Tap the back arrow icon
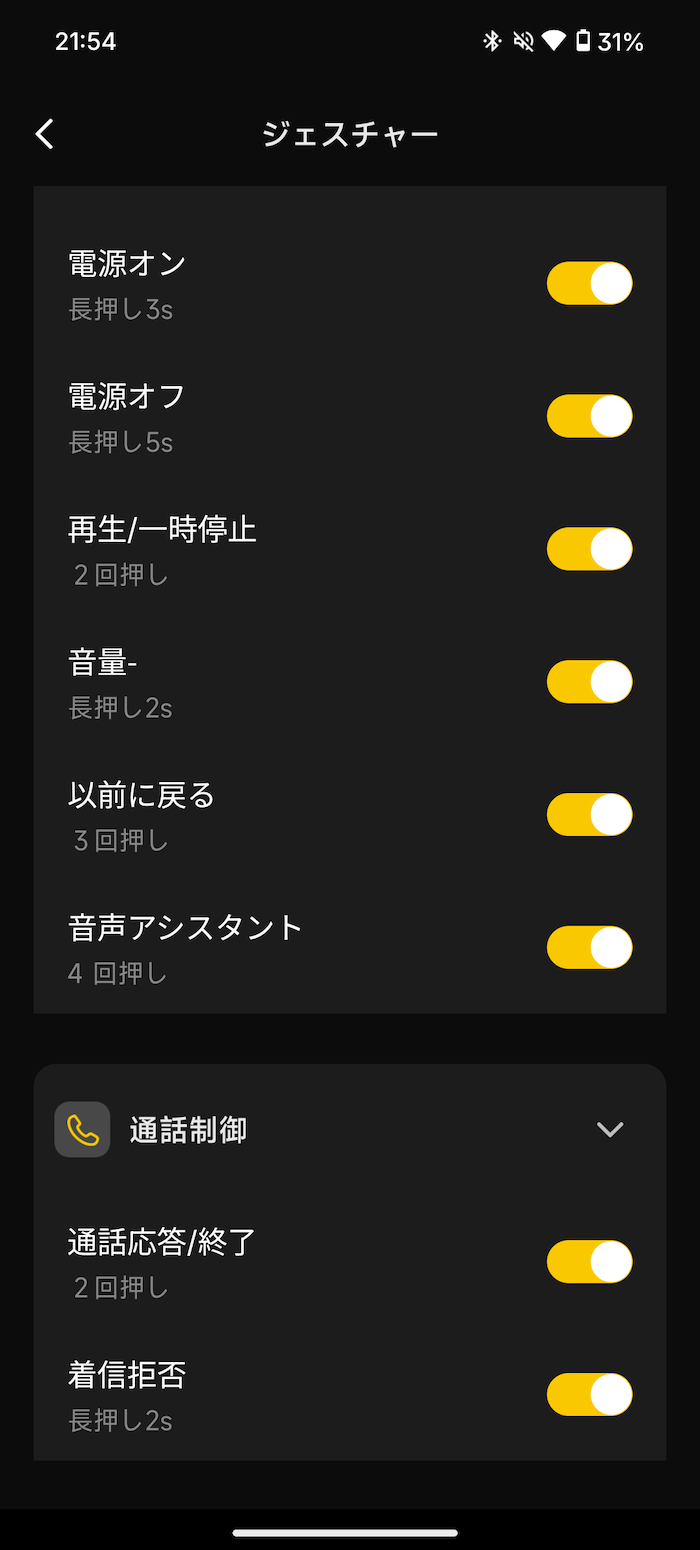The width and height of the screenshot is (700, 1550). (45, 134)
